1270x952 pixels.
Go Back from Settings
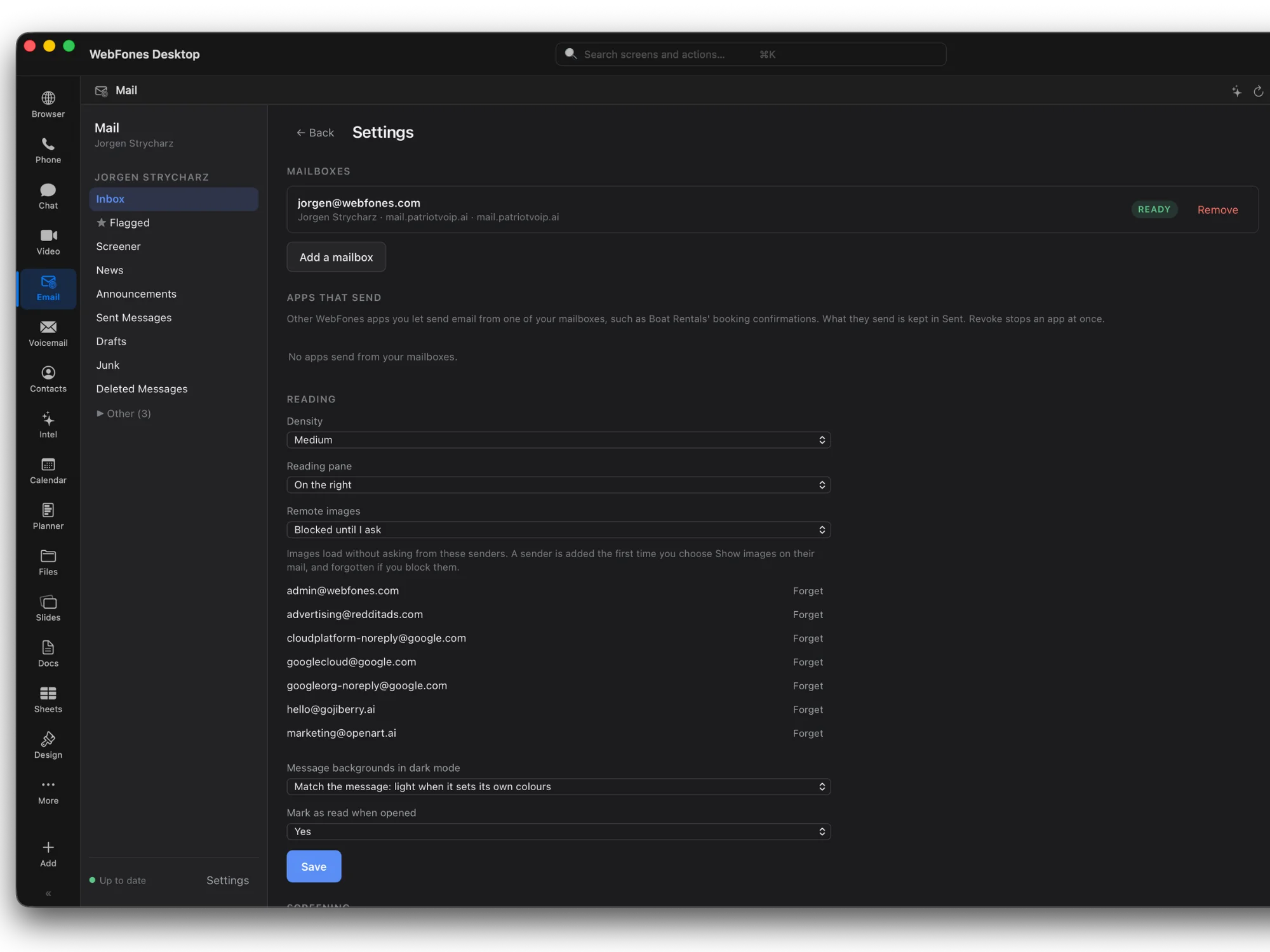(x=315, y=133)
